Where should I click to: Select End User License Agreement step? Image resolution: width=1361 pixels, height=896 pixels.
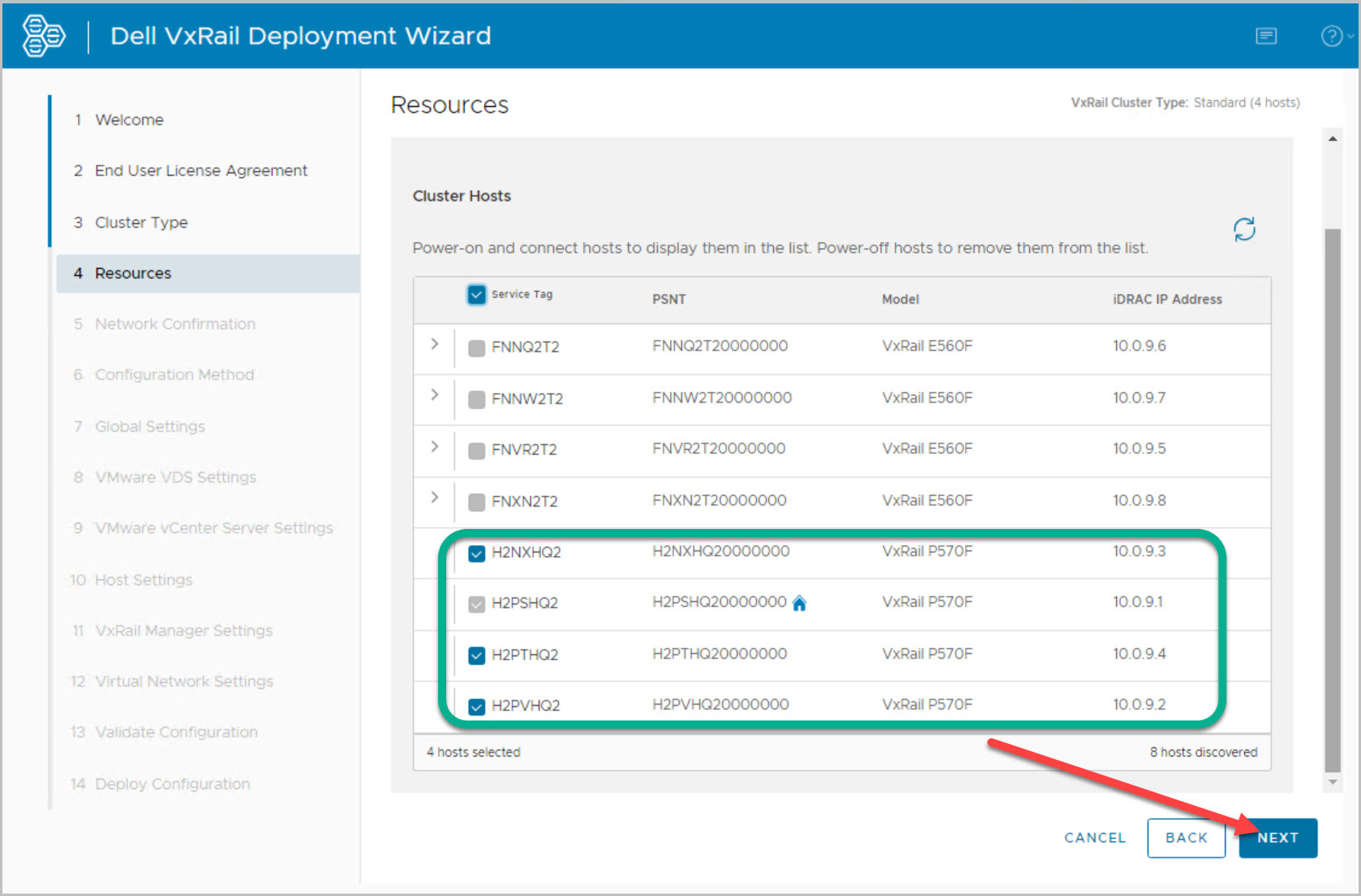coord(201,171)
